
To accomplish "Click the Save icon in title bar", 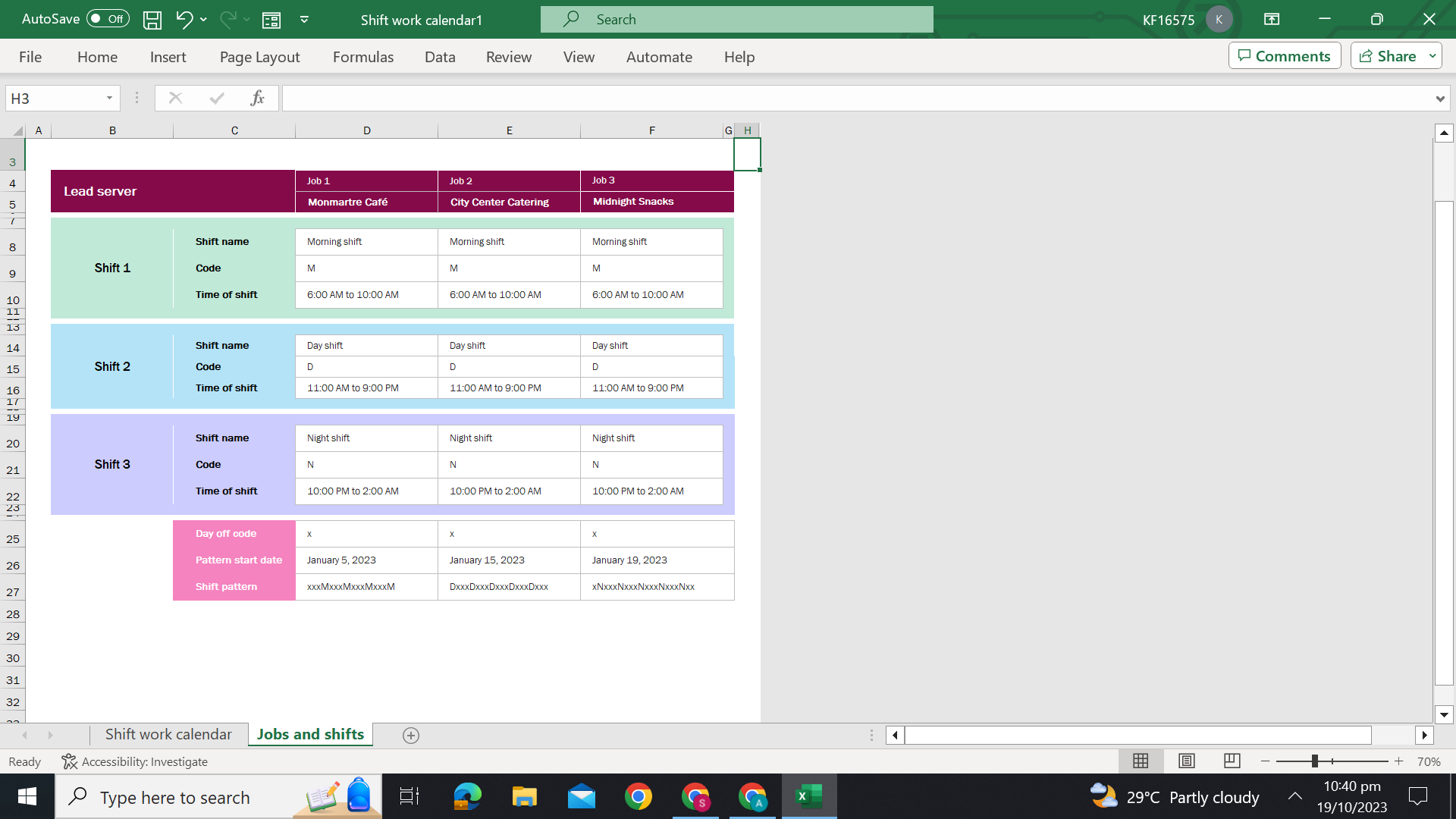I will (x=152, y=20).
